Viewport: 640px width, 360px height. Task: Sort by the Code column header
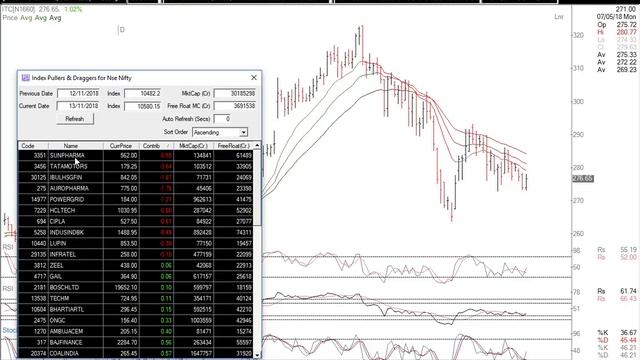(33, 146)
